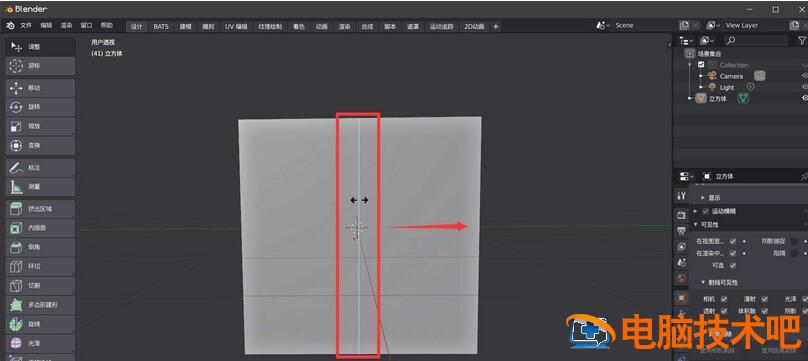Open the outliner editor type dropdown
This screenshot has height=361, width=808.
pos(686,40)
